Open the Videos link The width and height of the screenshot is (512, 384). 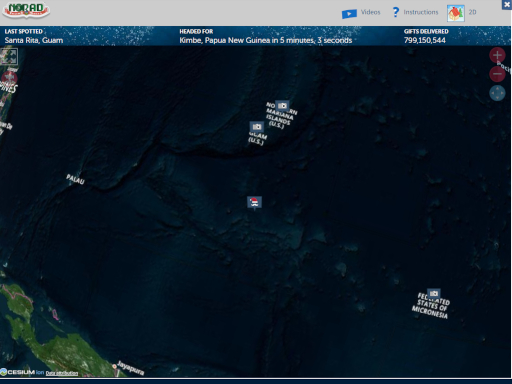pyautogui.click(x=370, y=12)
